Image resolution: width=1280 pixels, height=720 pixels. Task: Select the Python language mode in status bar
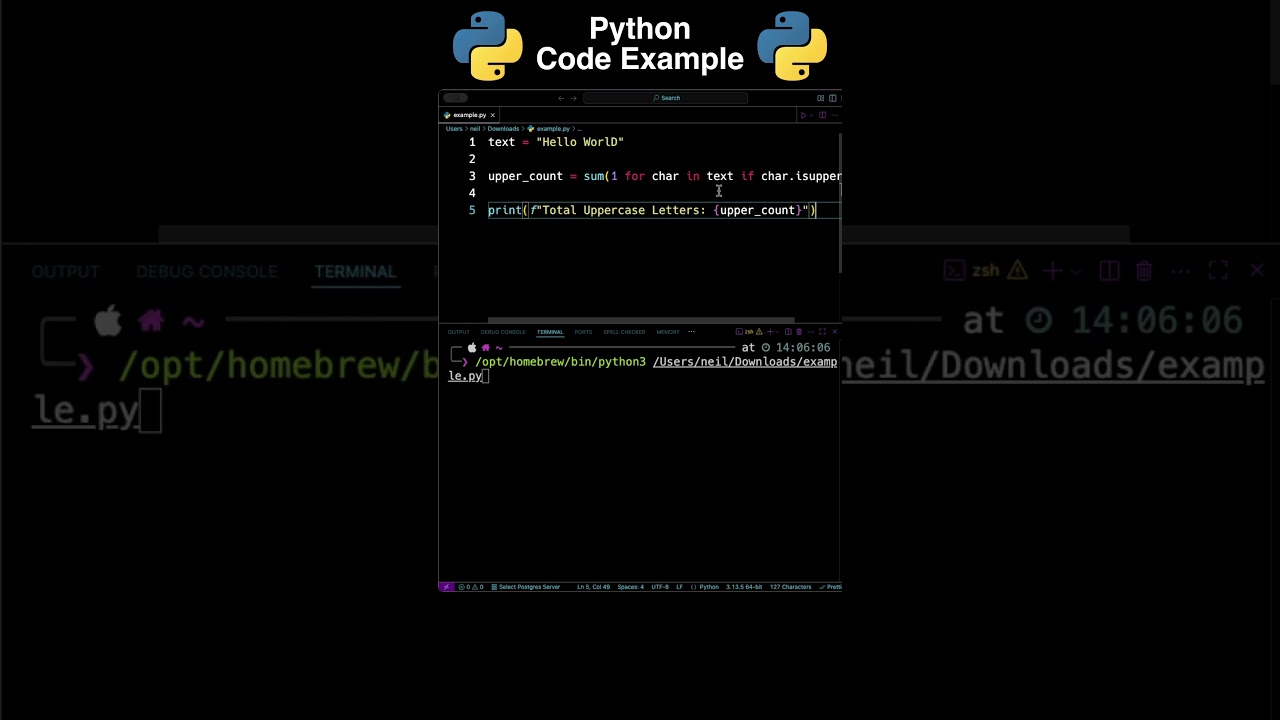tap(705, 587)
